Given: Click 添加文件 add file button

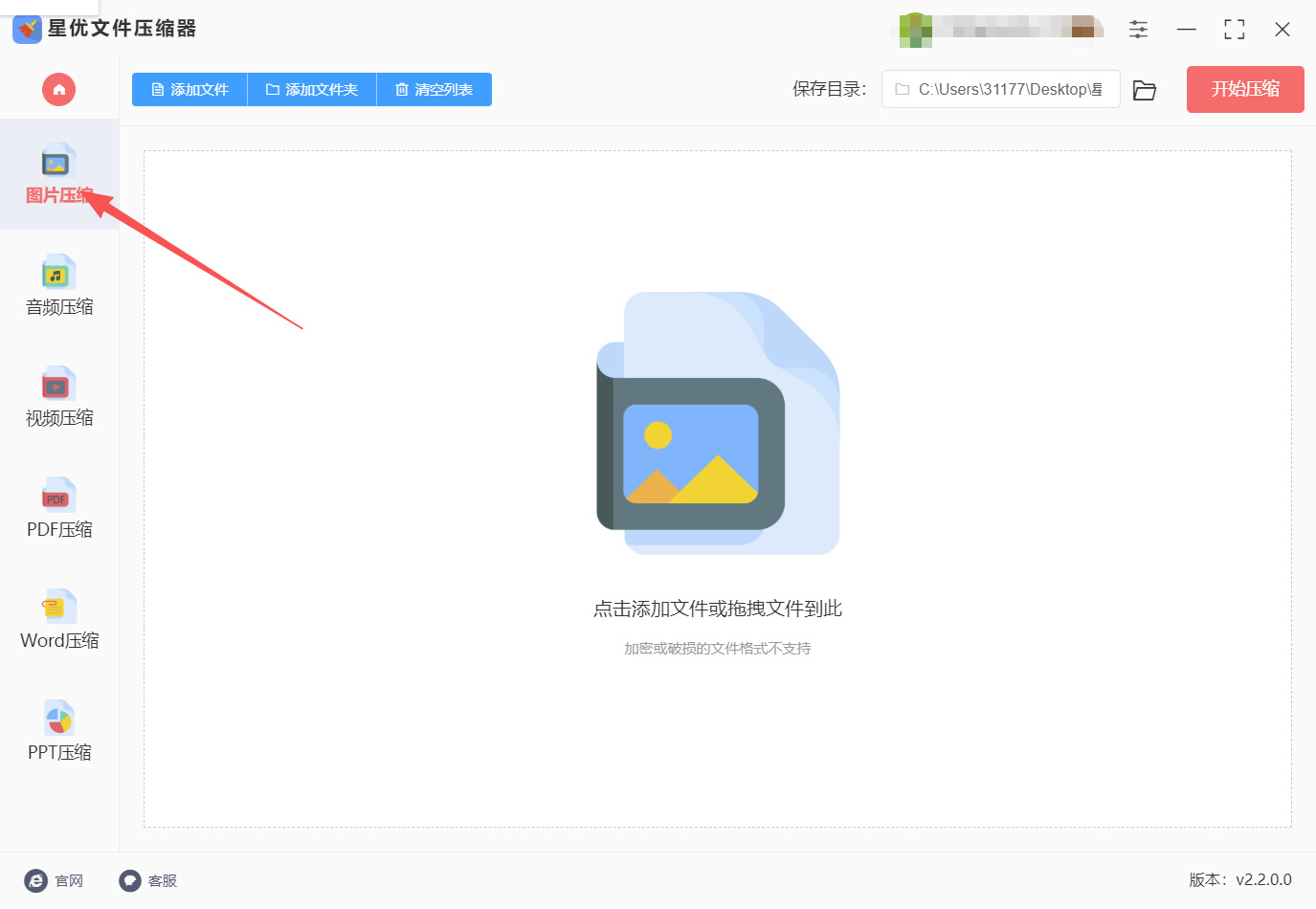Looking at the screenshot, I should [190, 90].
